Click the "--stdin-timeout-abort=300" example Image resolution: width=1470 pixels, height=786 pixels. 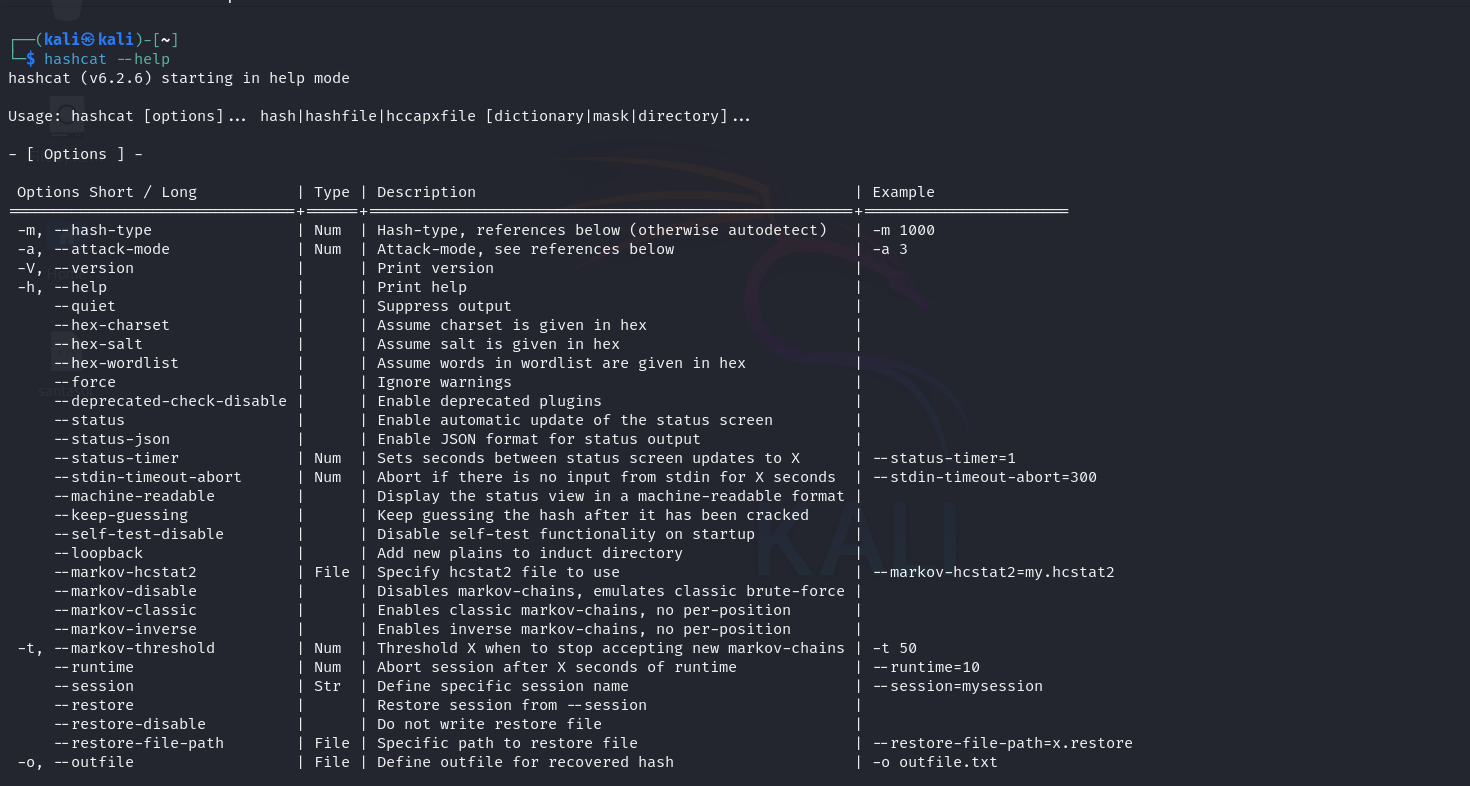coord(984,477)
